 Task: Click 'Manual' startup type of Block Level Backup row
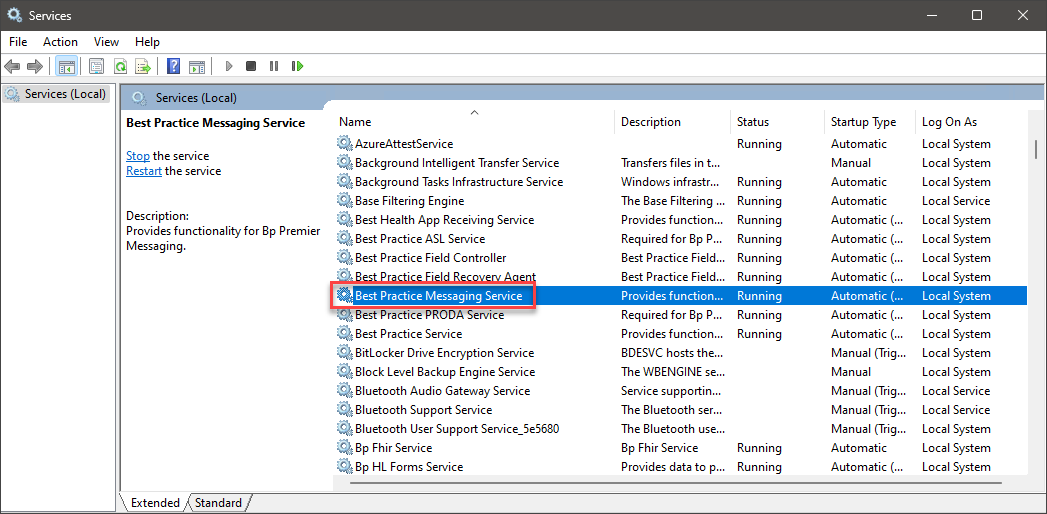pos(851,372)
